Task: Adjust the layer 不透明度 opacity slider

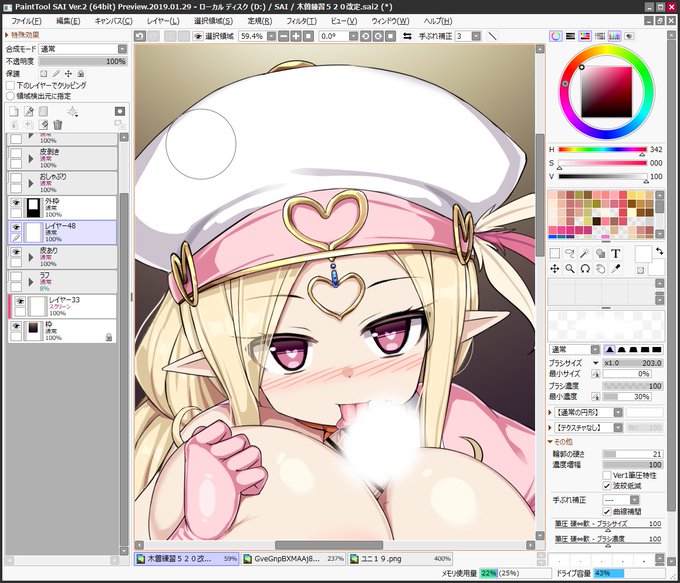Action: [x=83, y=62]
